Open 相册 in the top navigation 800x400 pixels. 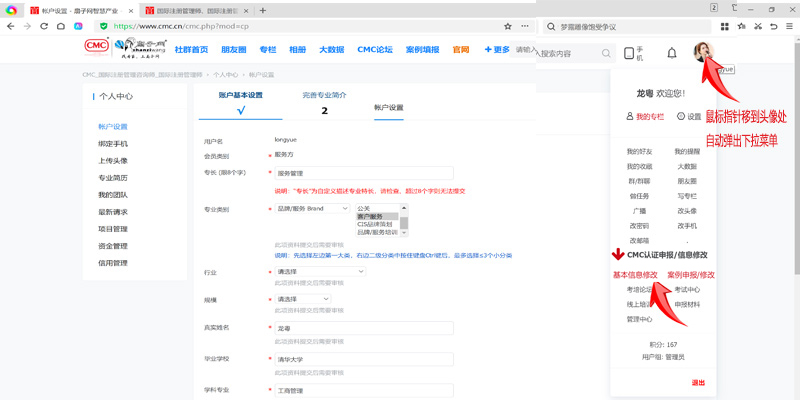pos(297,49)
